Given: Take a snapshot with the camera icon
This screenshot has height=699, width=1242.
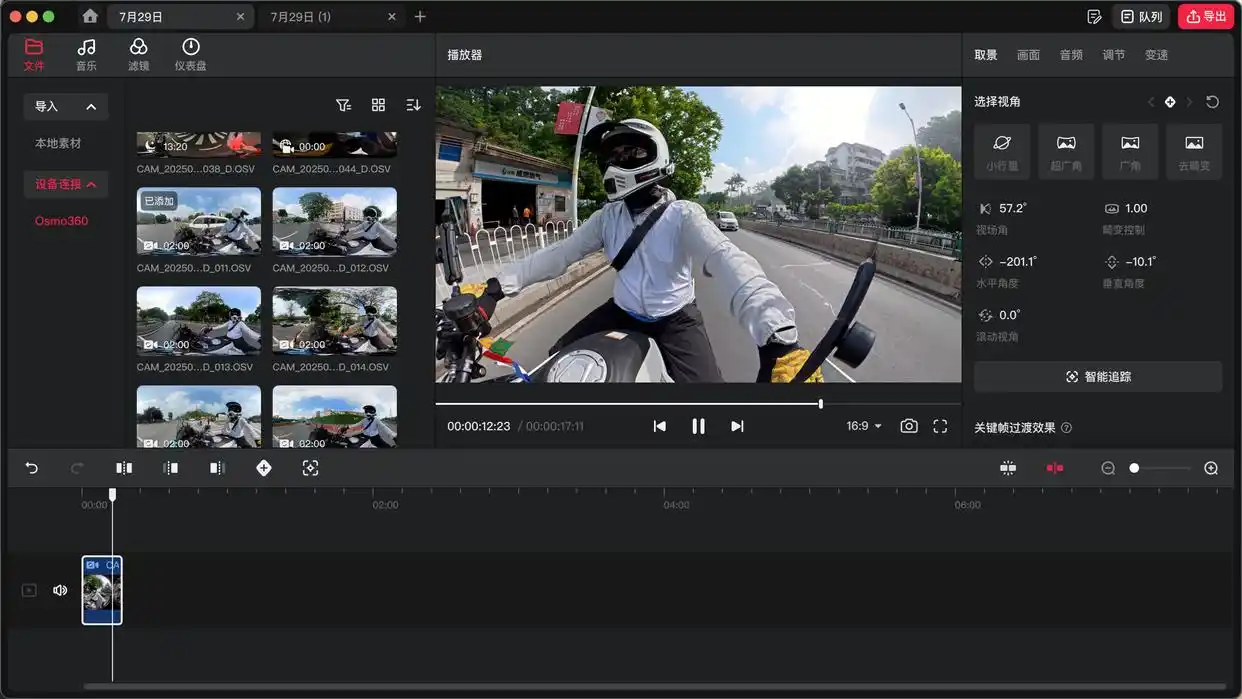Looking at the screenshot, I should 909,425.
